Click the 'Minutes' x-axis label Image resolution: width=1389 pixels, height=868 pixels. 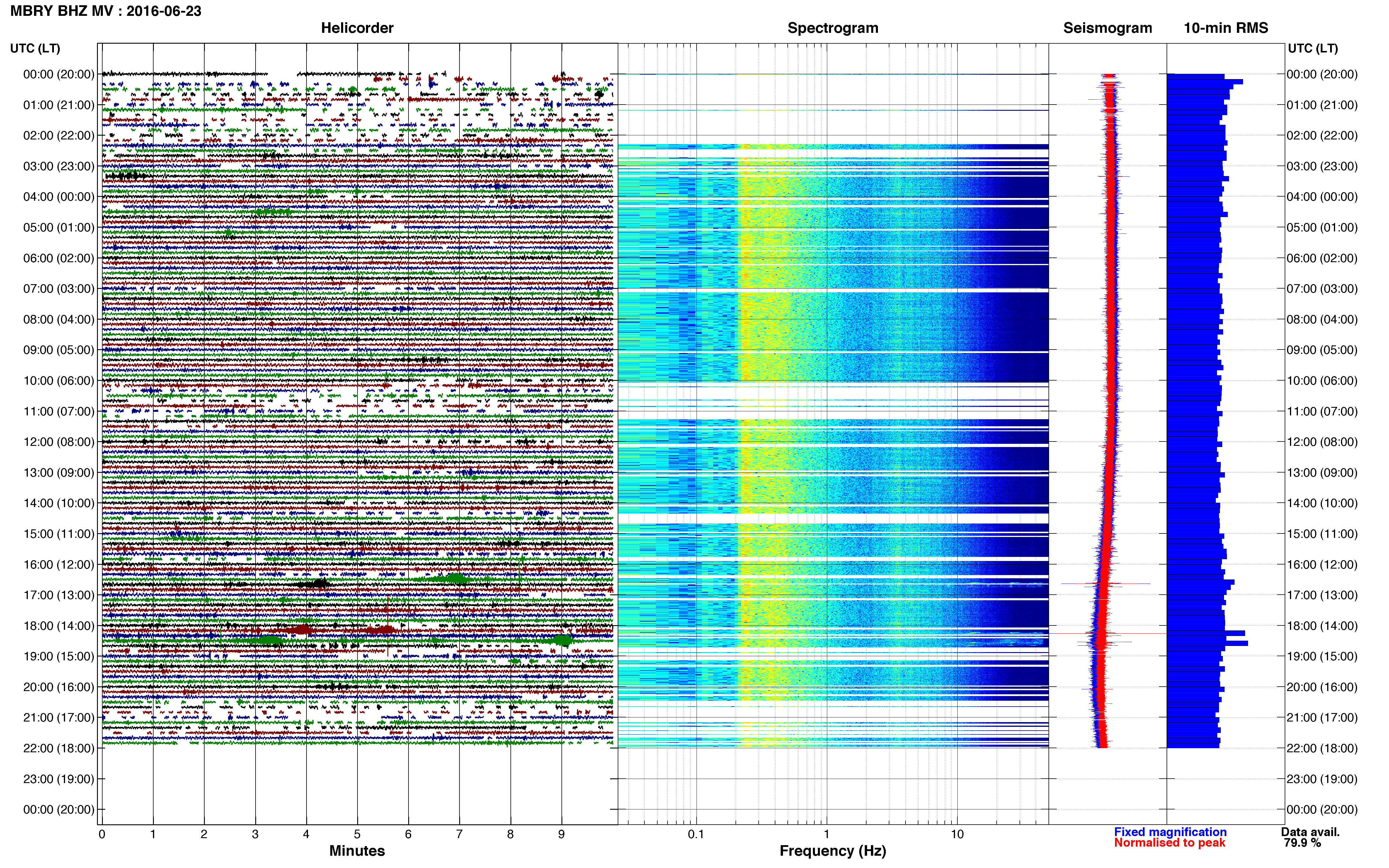357,851
